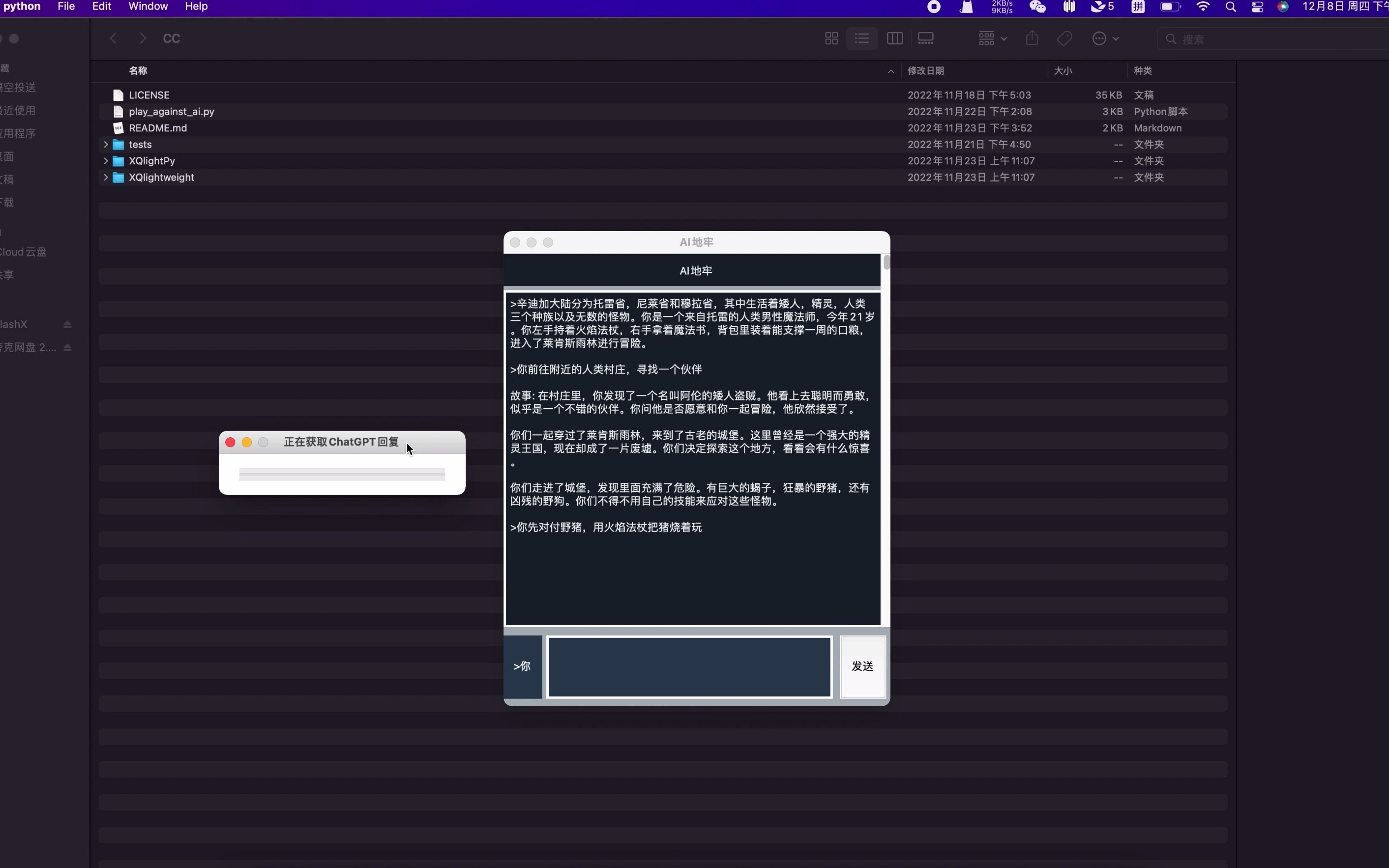This screenshot has width=1389, height=868.
Task: Open the Edit menu
Action: click(x=101, y=6)
